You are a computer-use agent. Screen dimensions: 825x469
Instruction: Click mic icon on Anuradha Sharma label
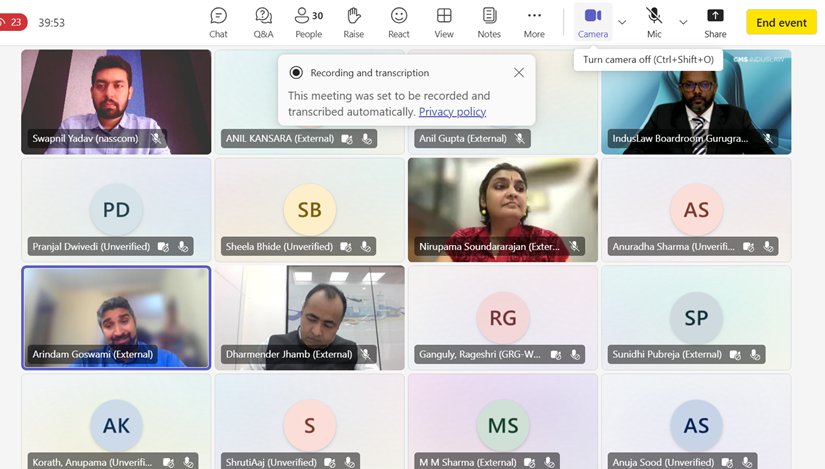(768, 246)
